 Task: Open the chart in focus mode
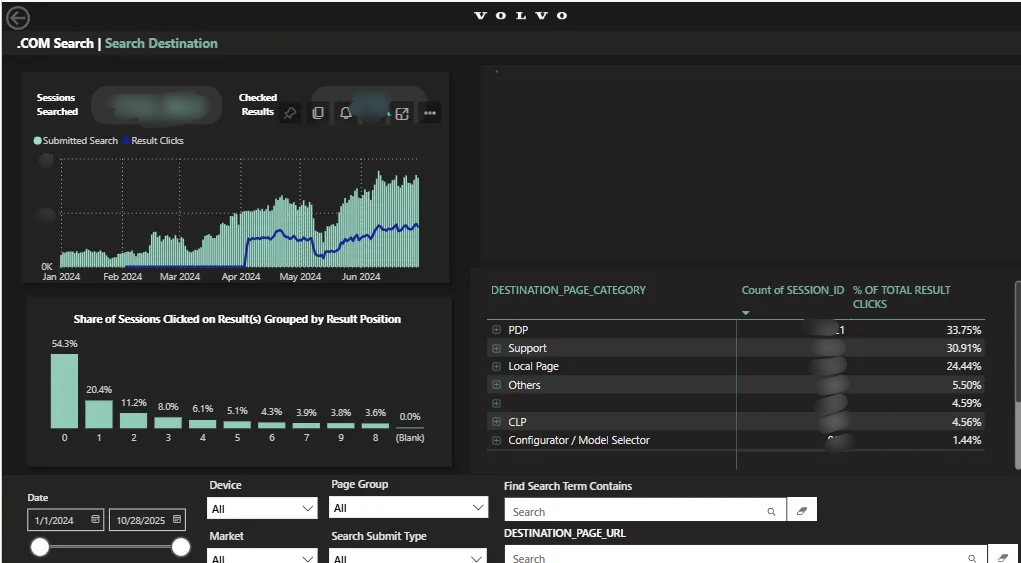click(402, 113)
